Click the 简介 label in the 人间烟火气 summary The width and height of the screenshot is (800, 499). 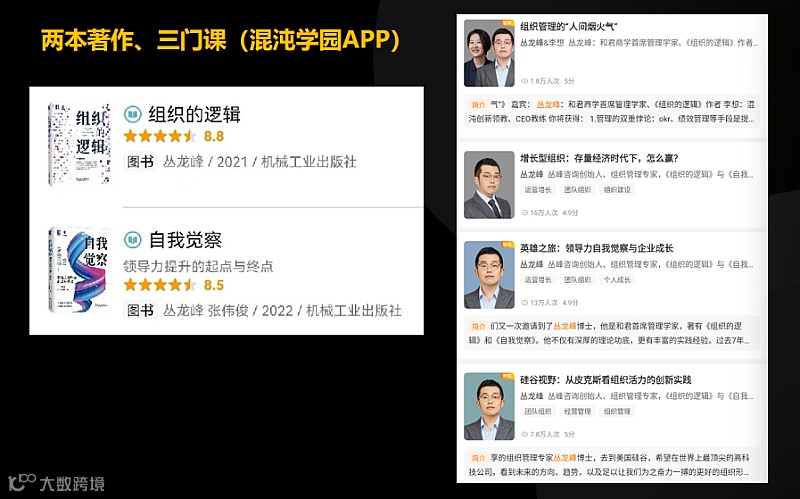point(478,105)
